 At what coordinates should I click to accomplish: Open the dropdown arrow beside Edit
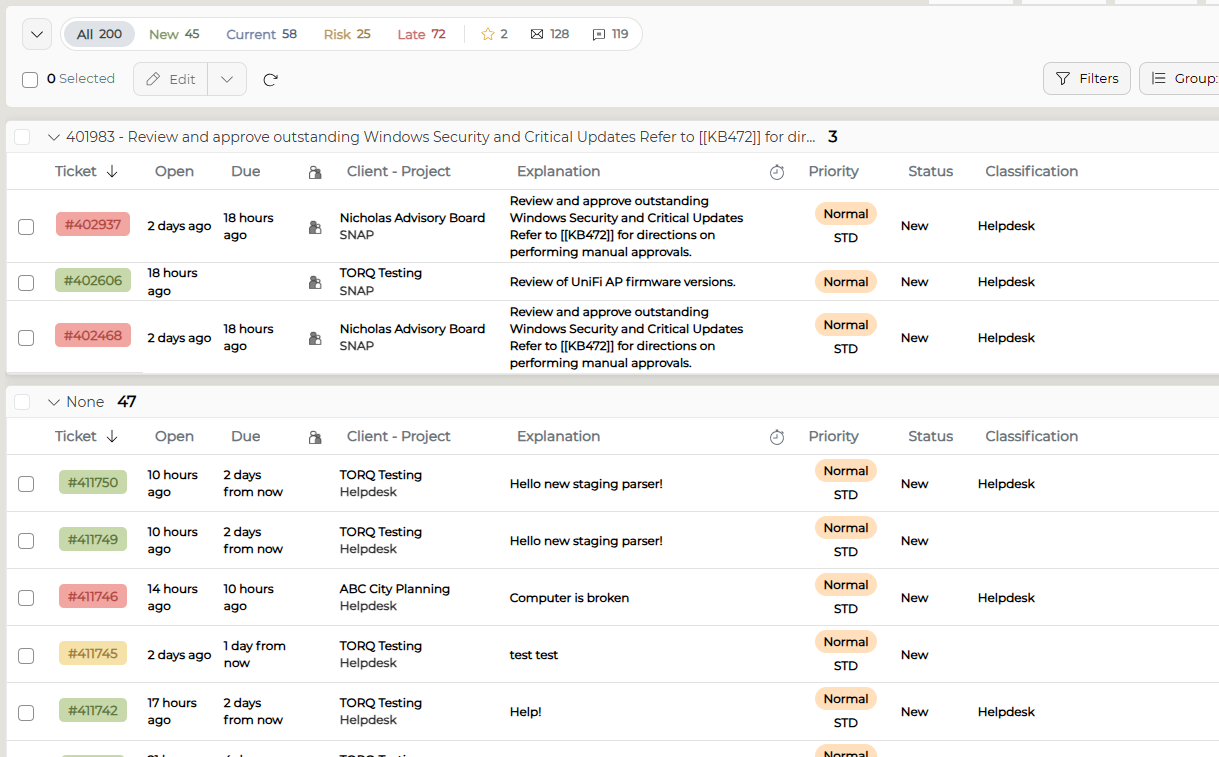(x=227, y=80)
